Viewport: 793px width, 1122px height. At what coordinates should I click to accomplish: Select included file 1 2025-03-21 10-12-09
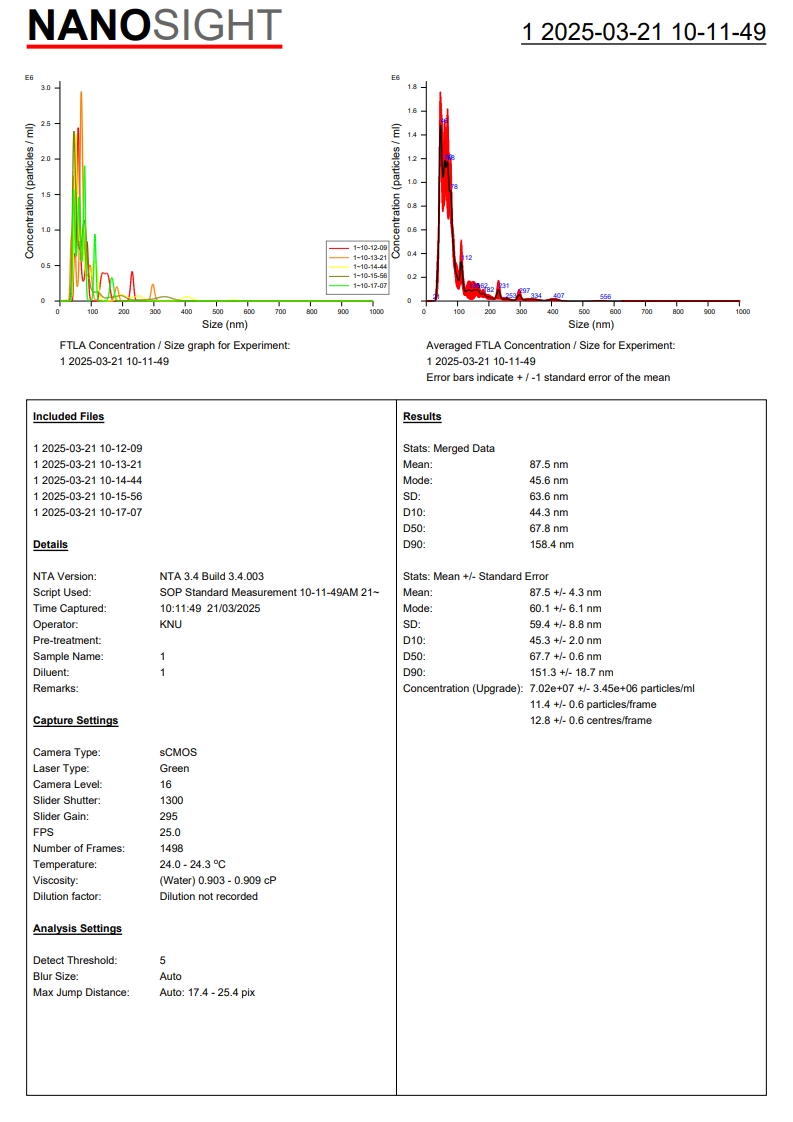click(x=87, y=449)
